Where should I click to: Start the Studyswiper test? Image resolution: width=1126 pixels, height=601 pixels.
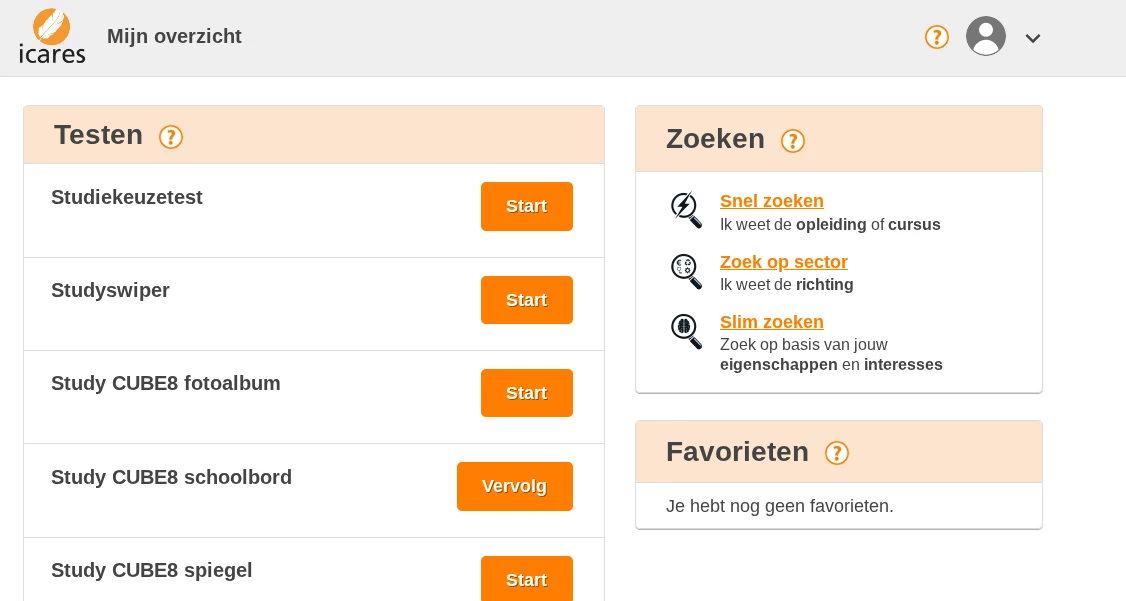527,300
